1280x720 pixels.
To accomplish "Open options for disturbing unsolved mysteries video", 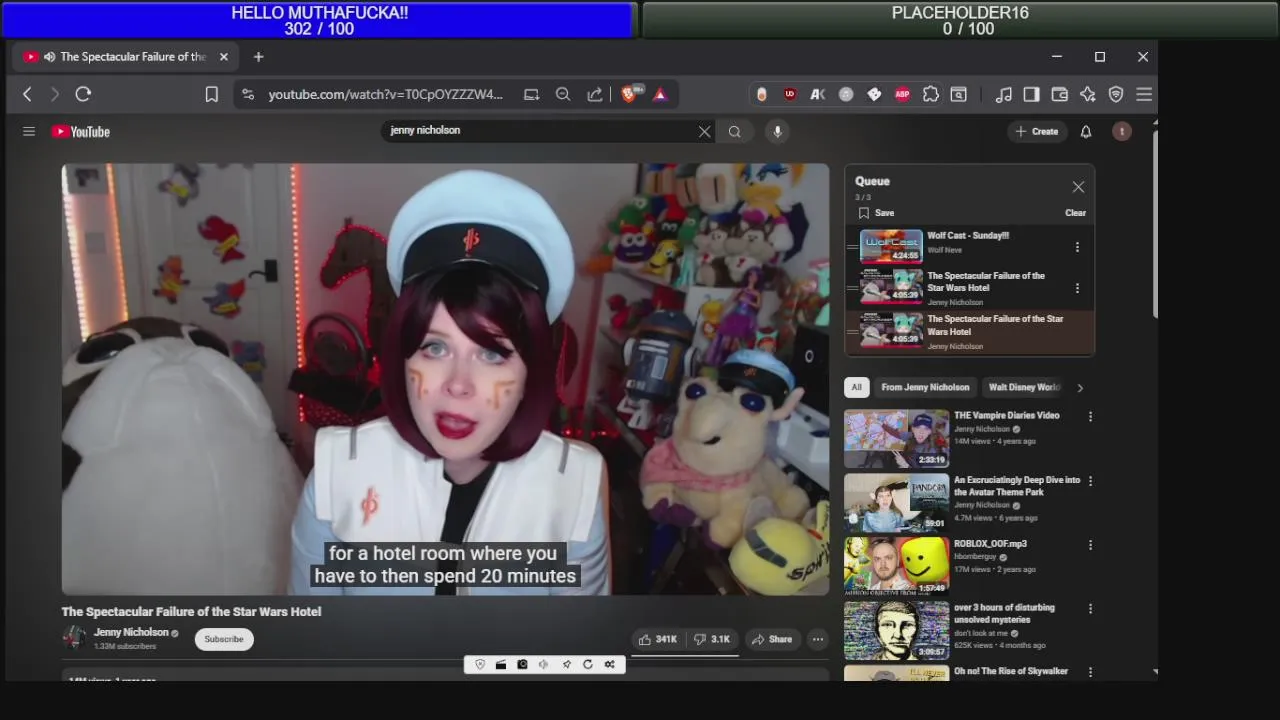I will 1090,608.
